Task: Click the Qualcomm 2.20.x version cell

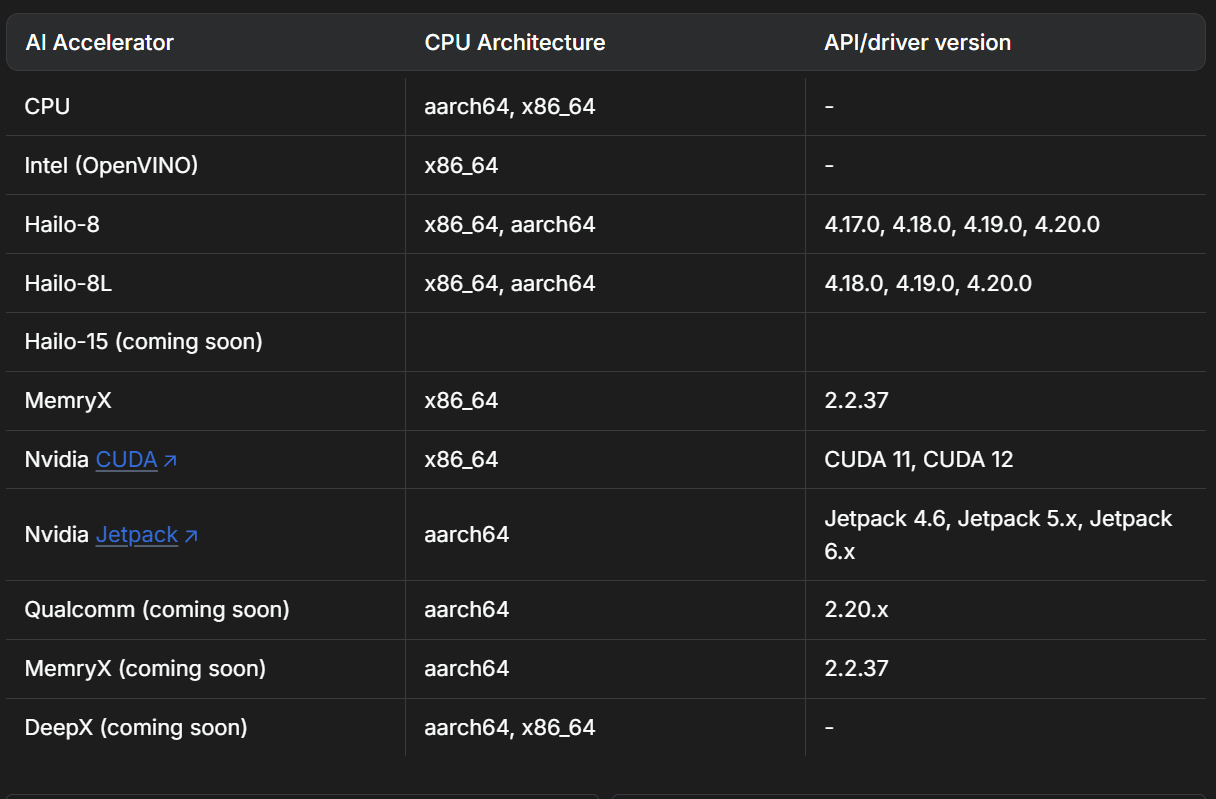Action: pos(856,609)
